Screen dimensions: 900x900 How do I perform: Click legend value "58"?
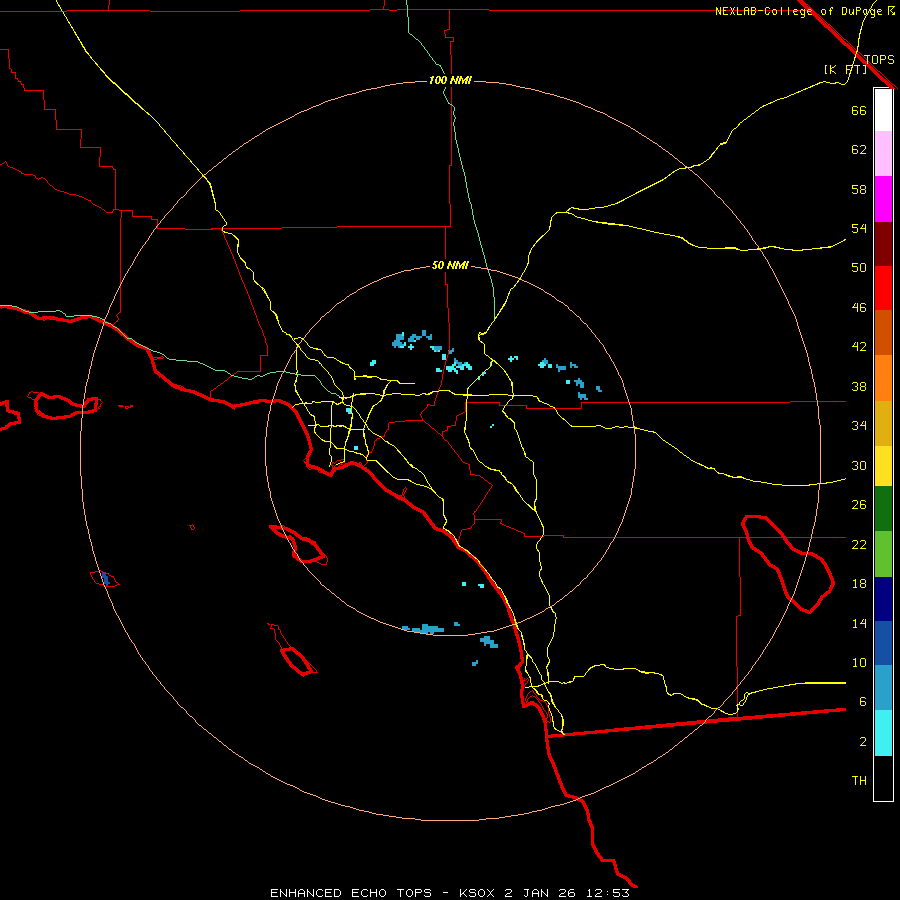pyautogui.click(x=859, y=189)
